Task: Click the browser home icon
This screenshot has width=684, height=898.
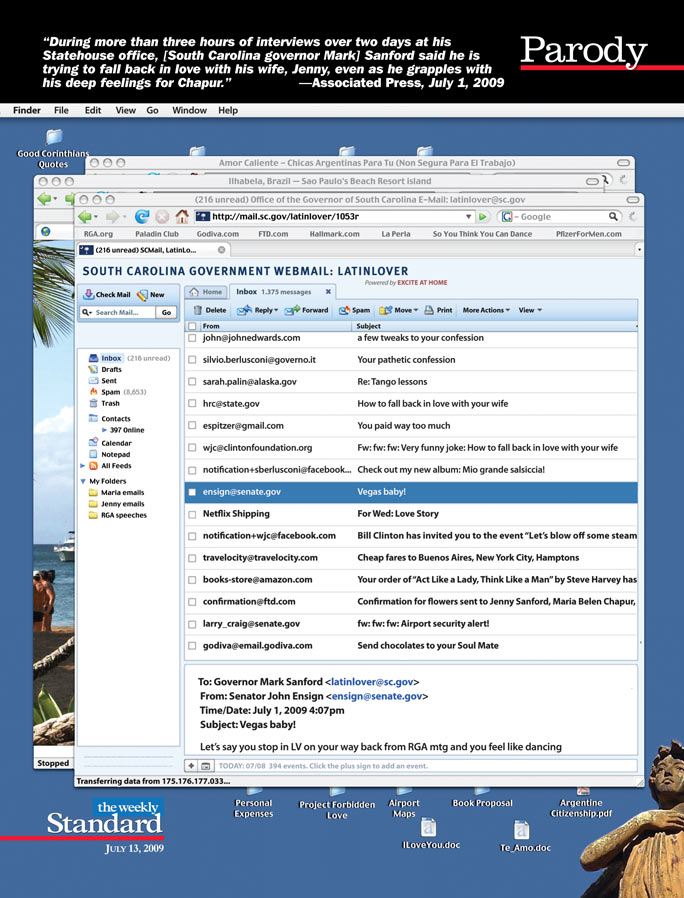Action: 181,216
